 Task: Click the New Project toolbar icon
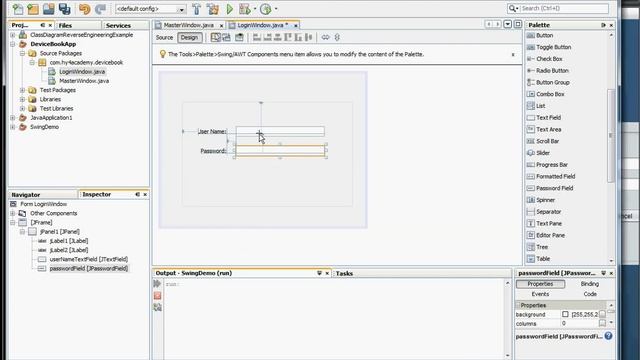click(33, 9)
